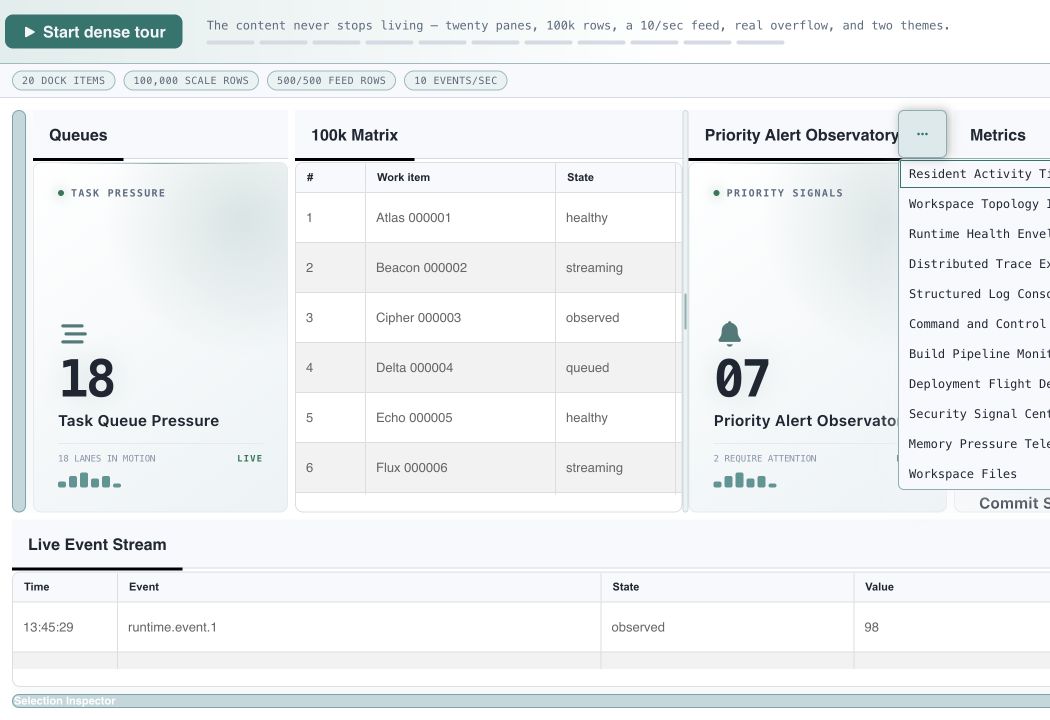Viewport: 1050px width, 720px height.
Task: Click the State header in 100k Matrix
Action: pos(615,177)
